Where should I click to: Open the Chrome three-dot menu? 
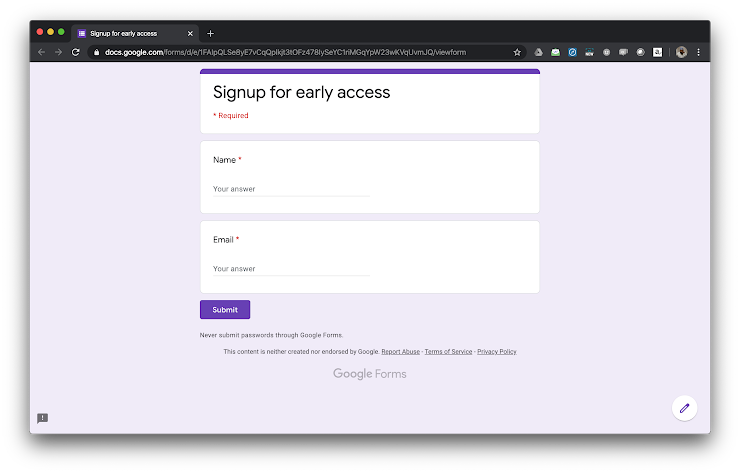[x=698, y=52]
